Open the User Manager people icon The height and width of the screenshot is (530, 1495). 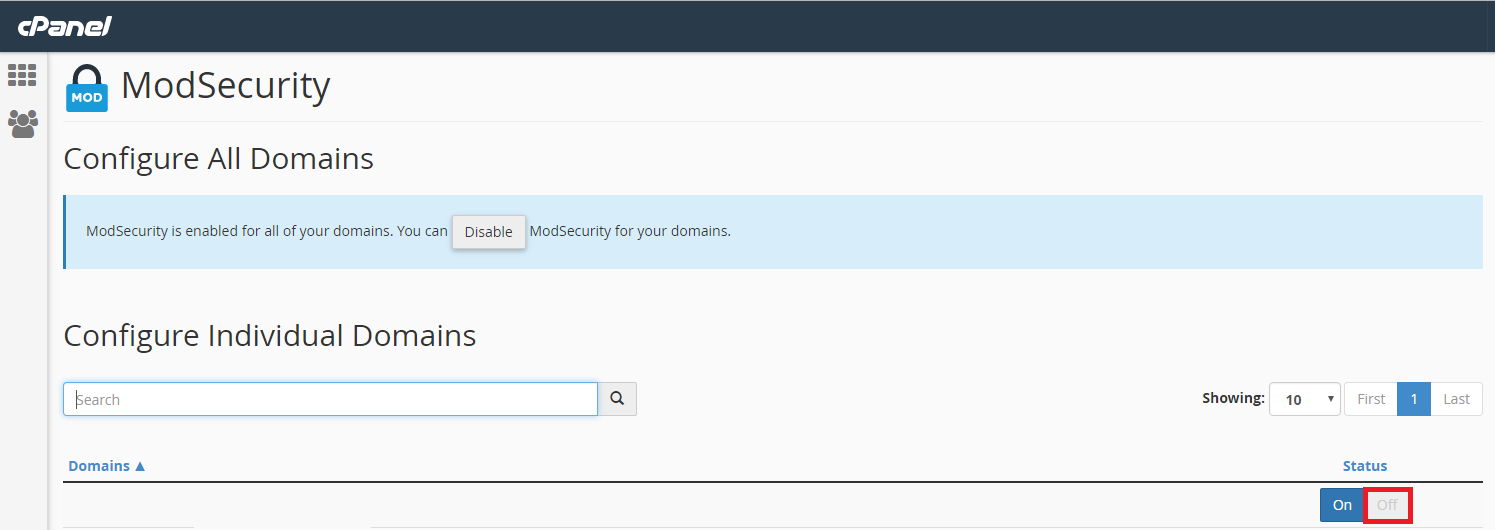[22, 124]
